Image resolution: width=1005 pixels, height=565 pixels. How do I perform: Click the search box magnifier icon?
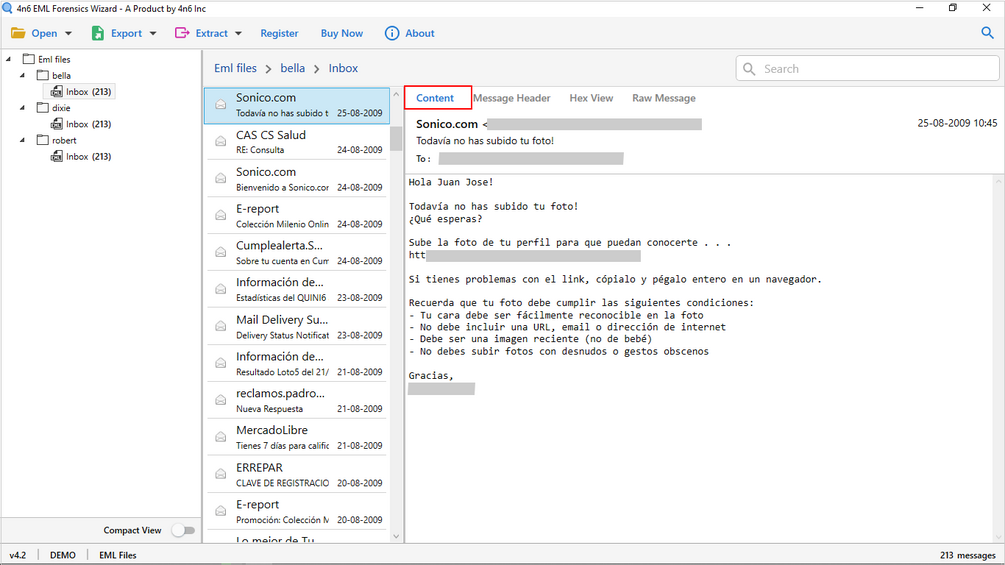point(749,69)
